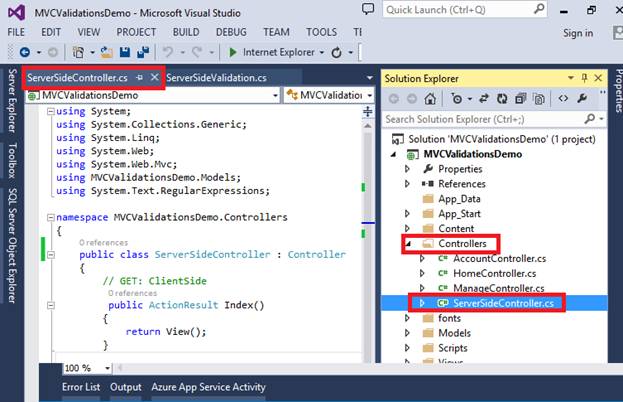Expand the App_Start folder node
The image size is (623, 402).
[x=407, y=213]
